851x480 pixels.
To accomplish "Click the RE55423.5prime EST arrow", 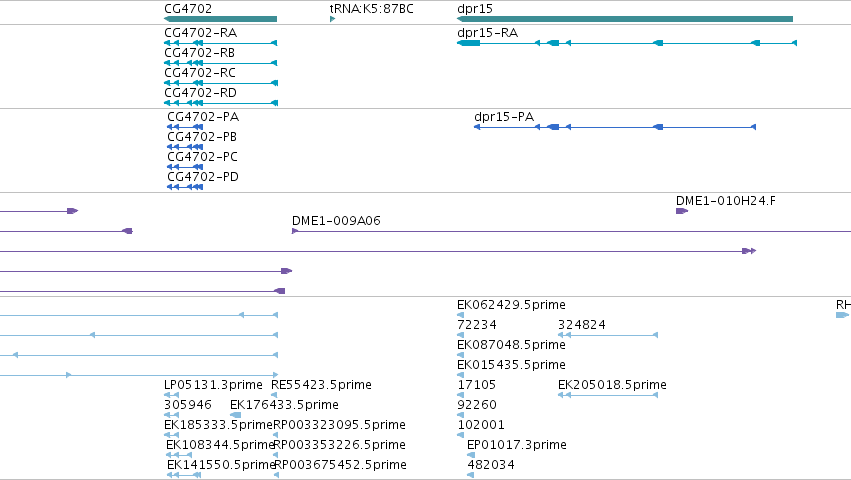I will pos(275,395).
